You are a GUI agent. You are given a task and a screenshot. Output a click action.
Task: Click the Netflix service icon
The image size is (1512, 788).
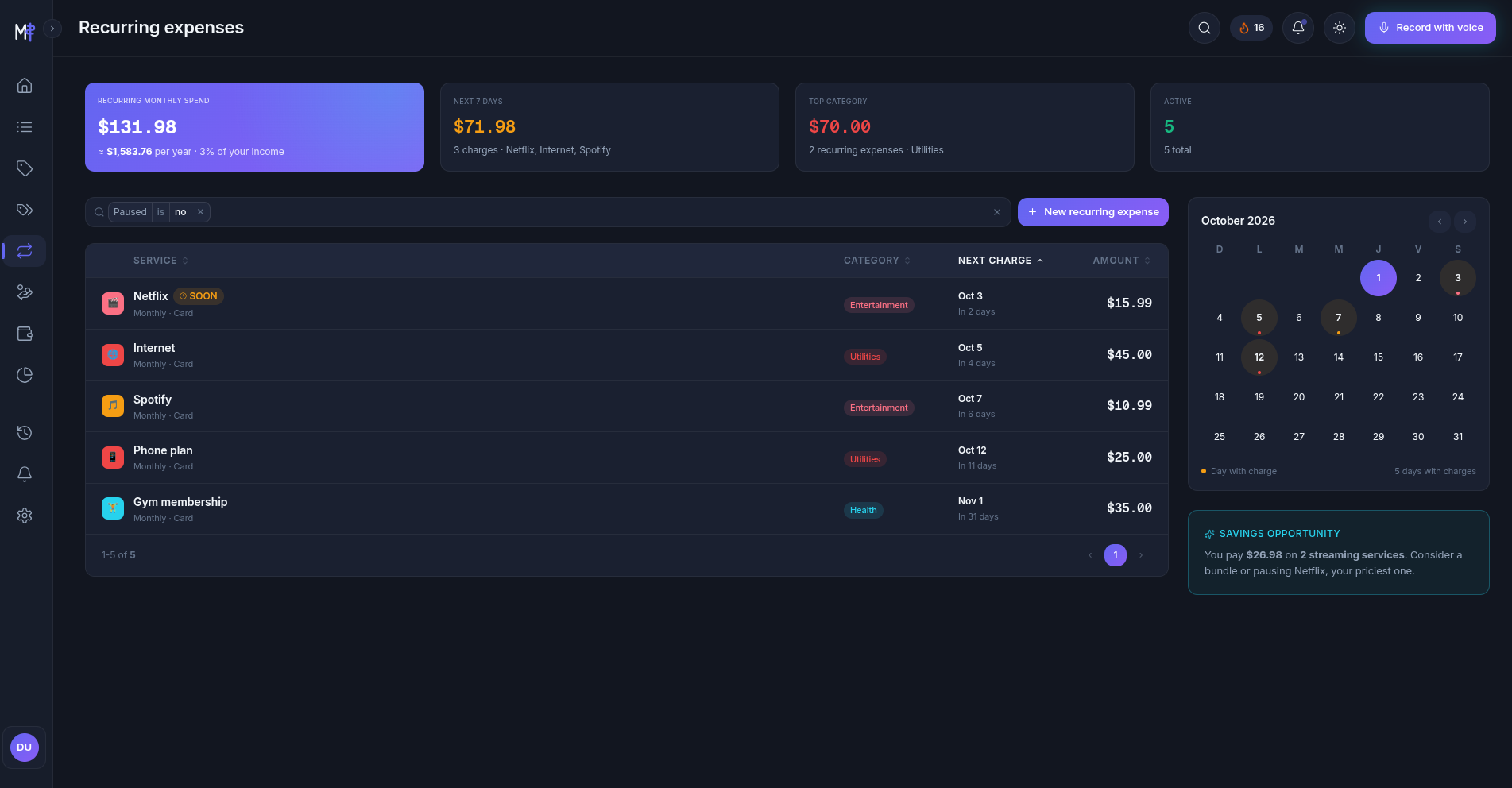113,303
